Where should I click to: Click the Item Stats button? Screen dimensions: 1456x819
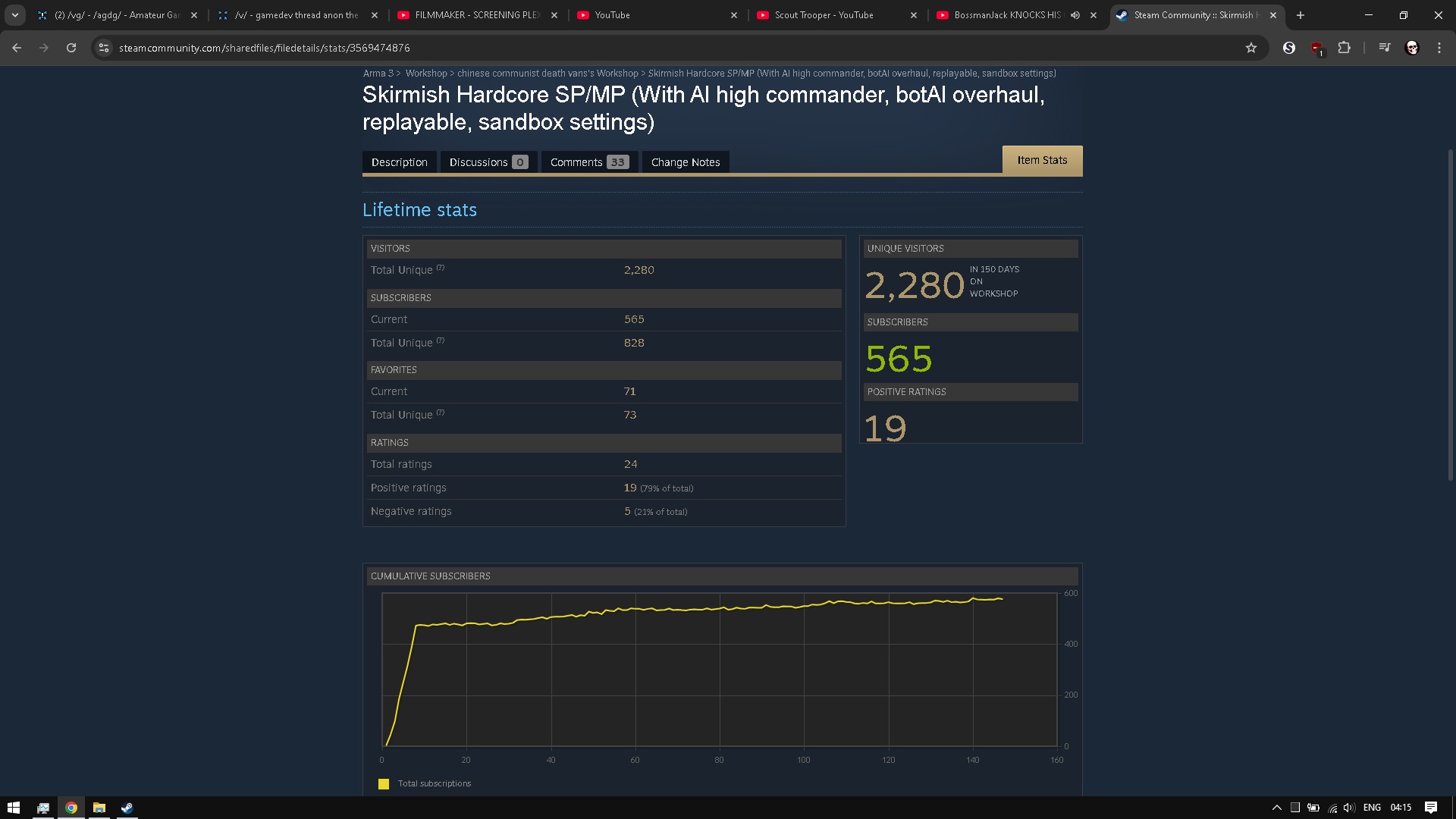pyautogui.click(x=1041, y=160)
